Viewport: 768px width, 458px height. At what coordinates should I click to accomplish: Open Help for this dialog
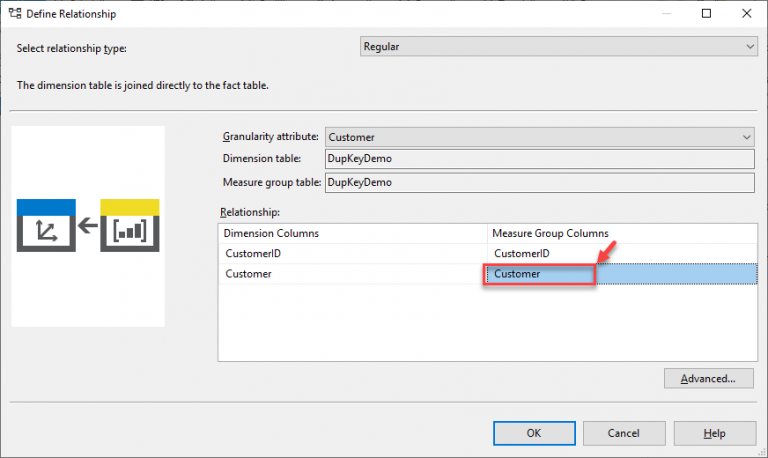pyautogui.click(x=714, y=433)
